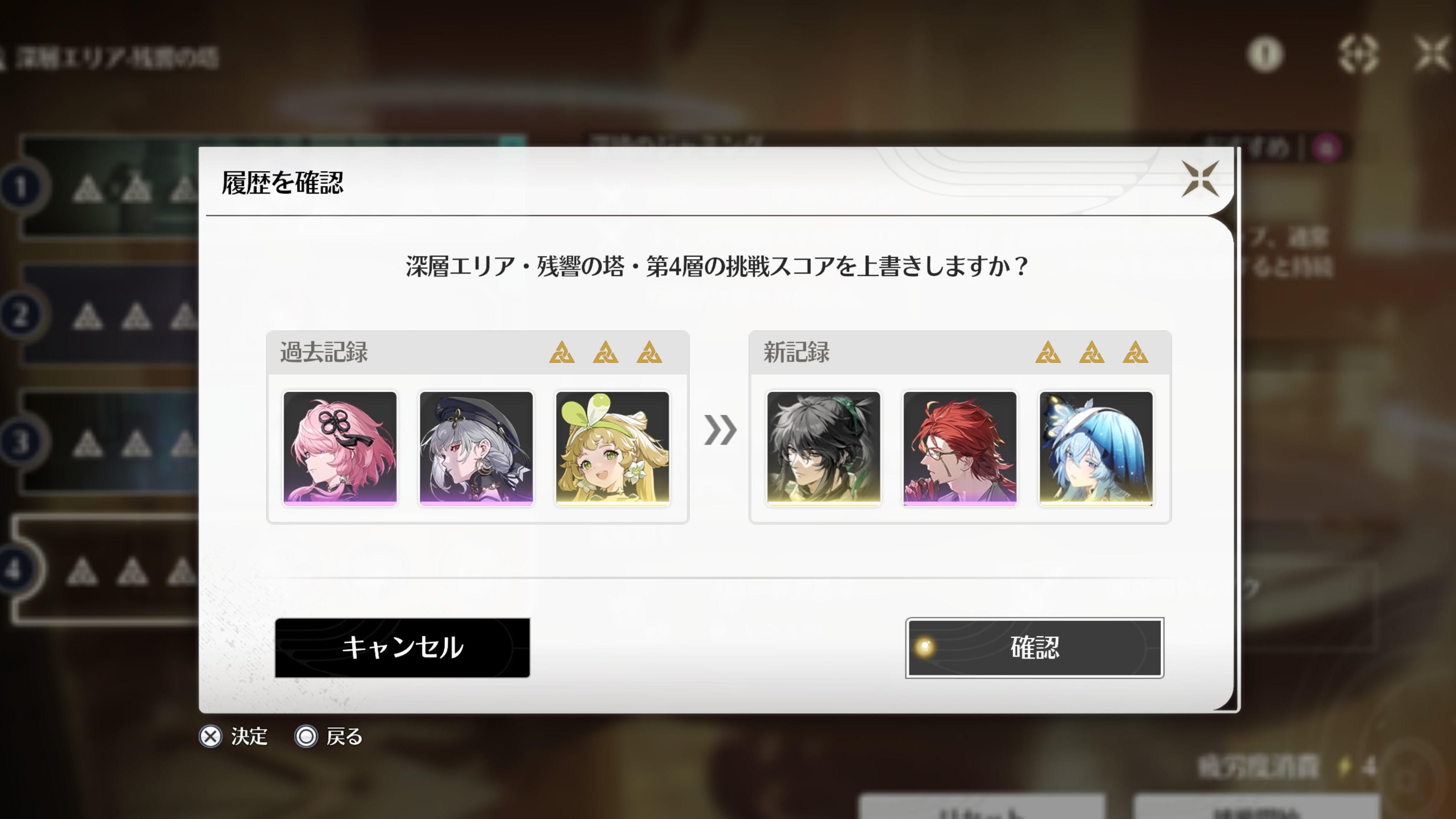This screenshot has width=1456, height=819.
Task: Click first crest icon in 新記録 header
Action: coord(1047,352)
